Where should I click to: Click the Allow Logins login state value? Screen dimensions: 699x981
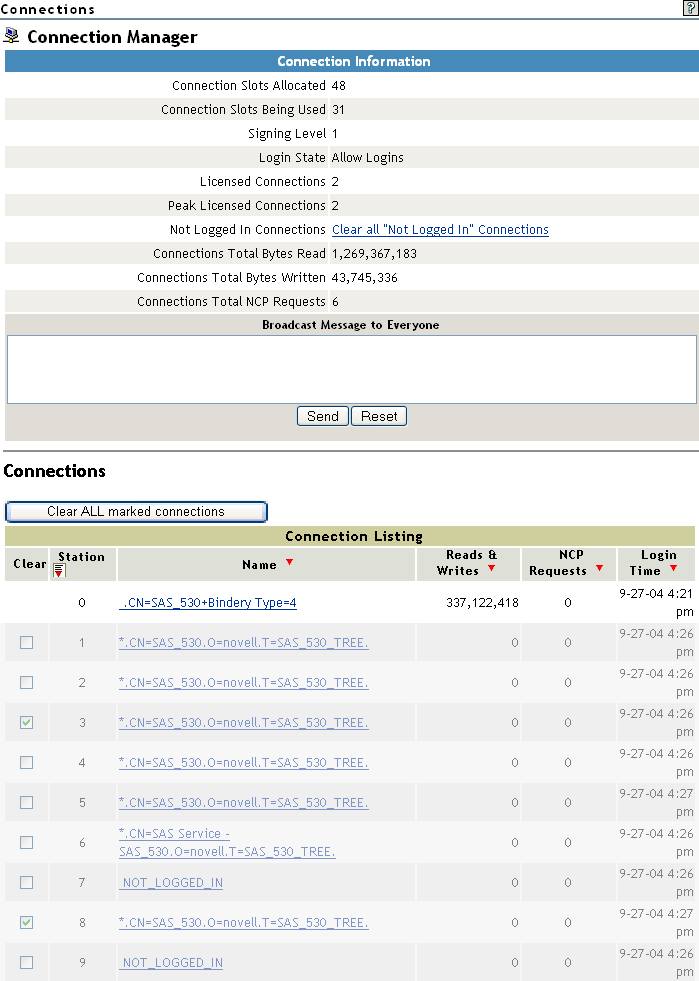point(367,158)
